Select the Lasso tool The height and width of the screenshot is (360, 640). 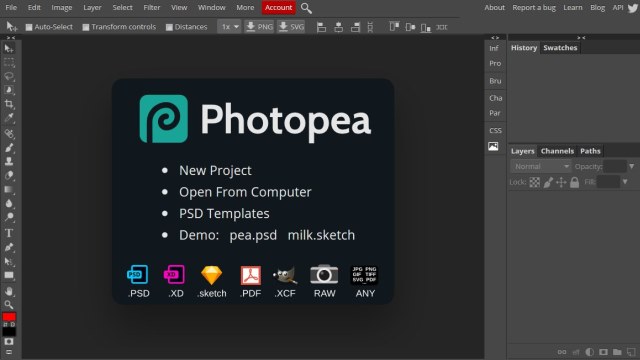point(9,76)
